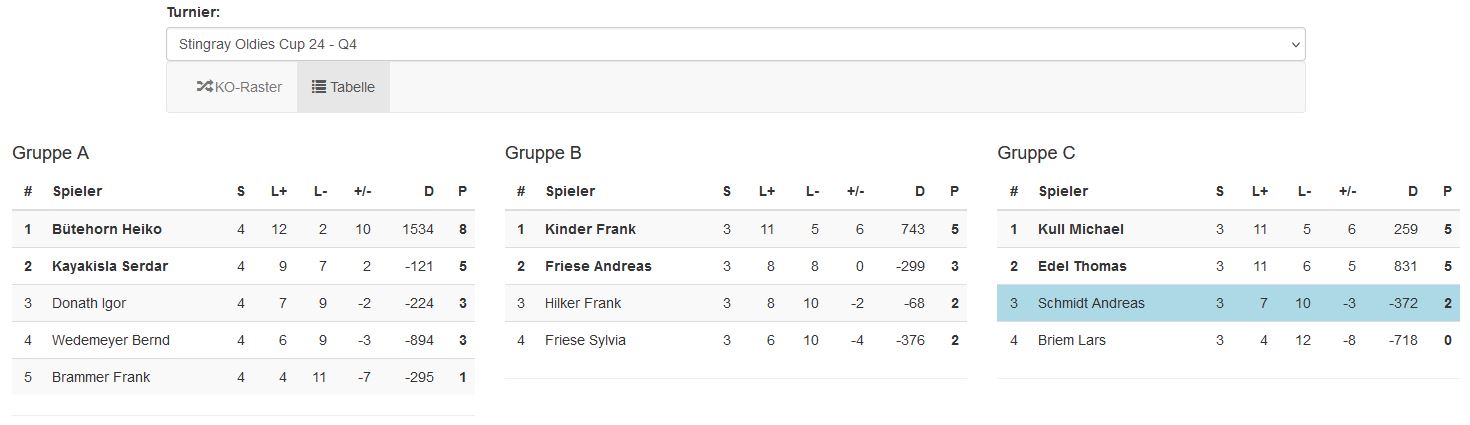Switch to the KO-Raster tab
The image size is (1470, 425).
tap(239, 87)
